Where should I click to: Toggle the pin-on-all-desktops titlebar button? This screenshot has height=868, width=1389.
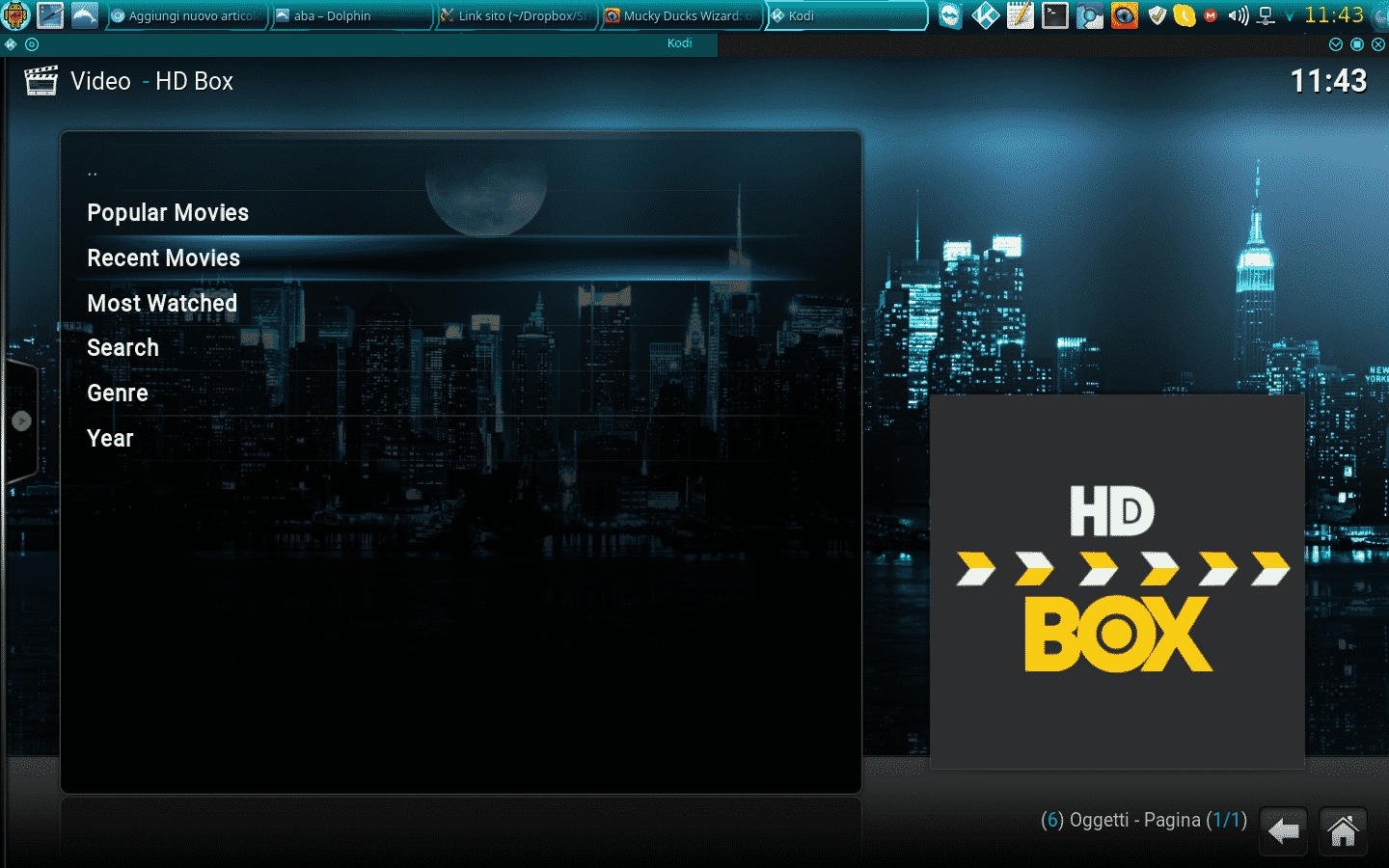pyautogui.click(x=32, y=44)
